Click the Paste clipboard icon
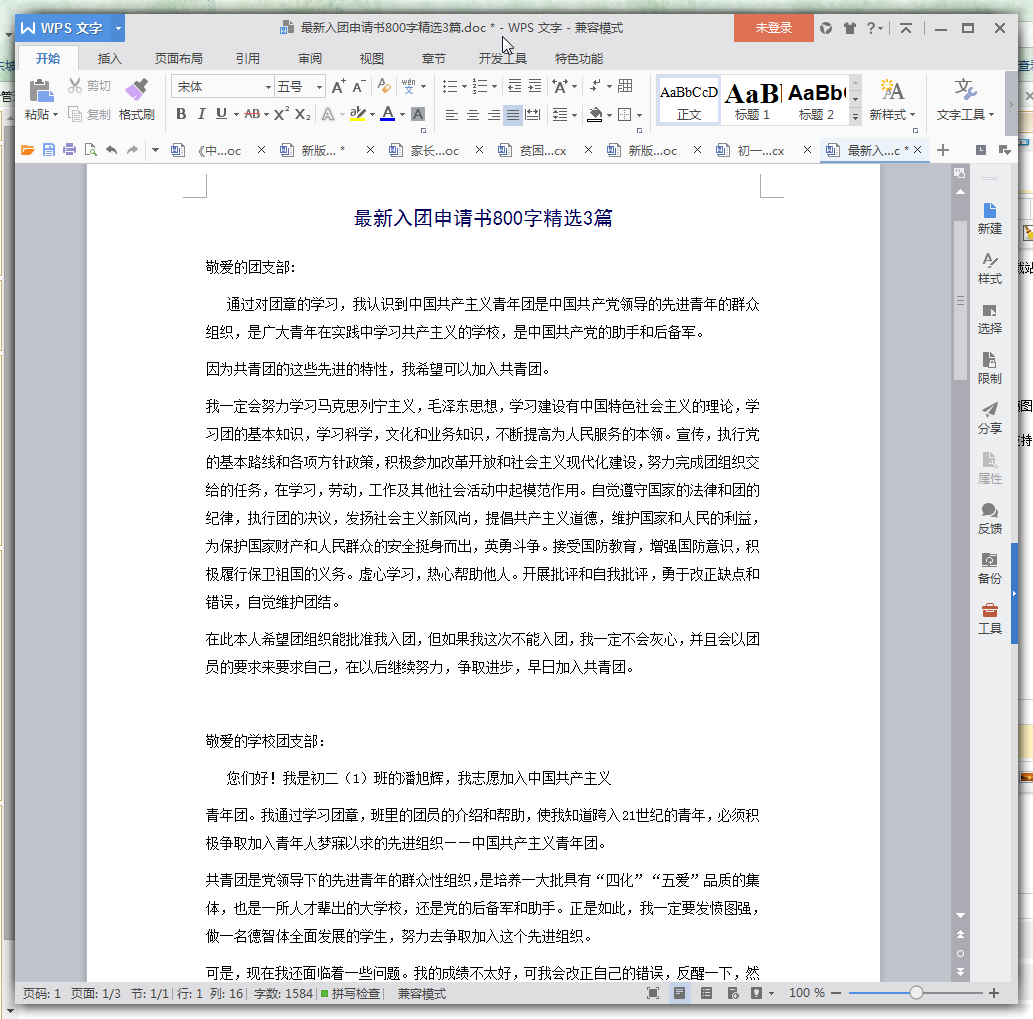The width and height of the screenshot is (1033, 1019). tap(41, 90)
